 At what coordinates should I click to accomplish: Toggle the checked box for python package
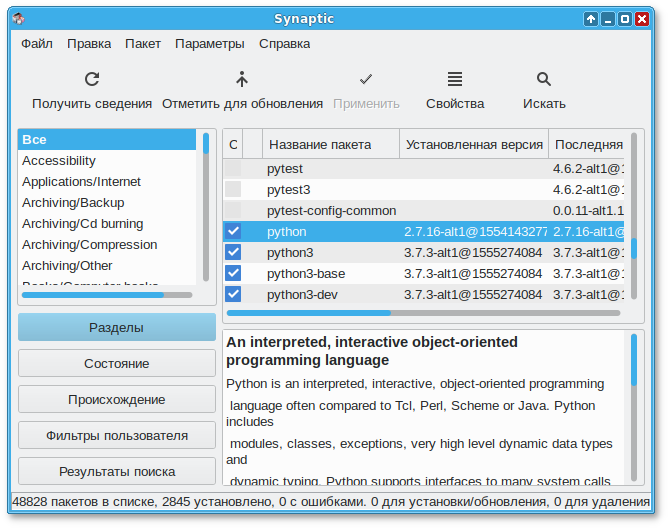(233, 231)
